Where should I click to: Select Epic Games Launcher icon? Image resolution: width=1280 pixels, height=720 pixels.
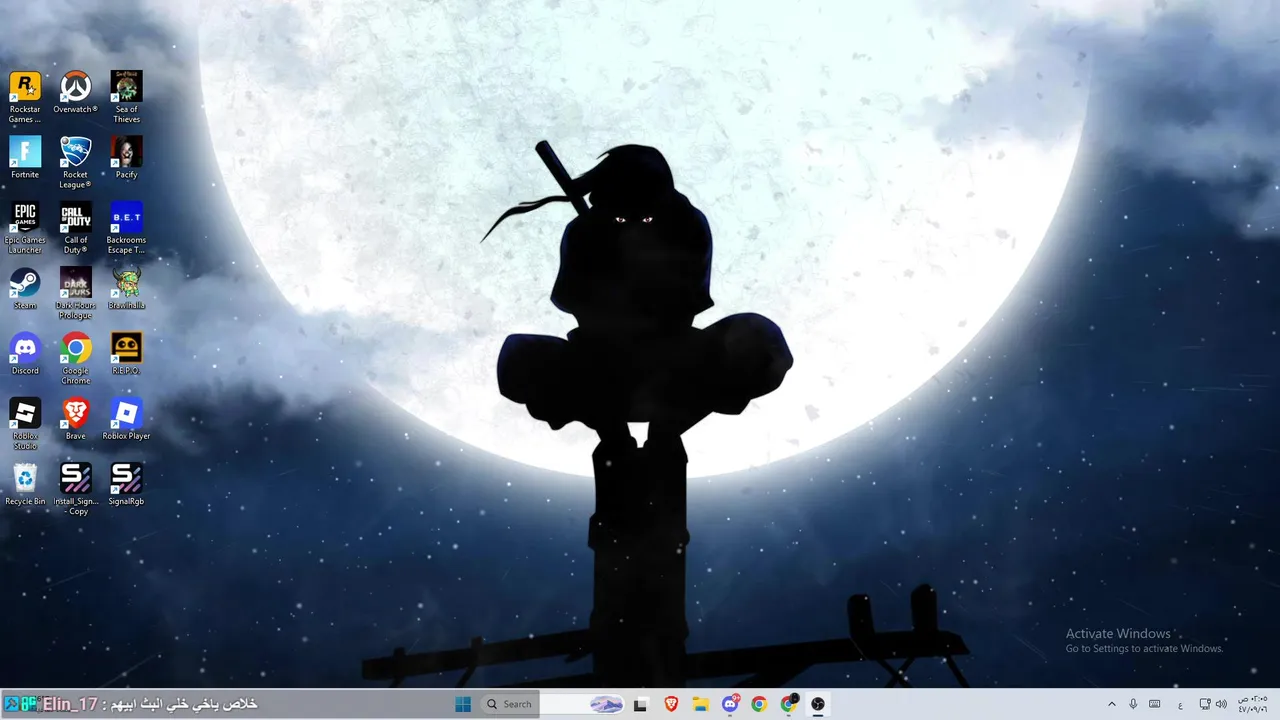coord(25,227)
